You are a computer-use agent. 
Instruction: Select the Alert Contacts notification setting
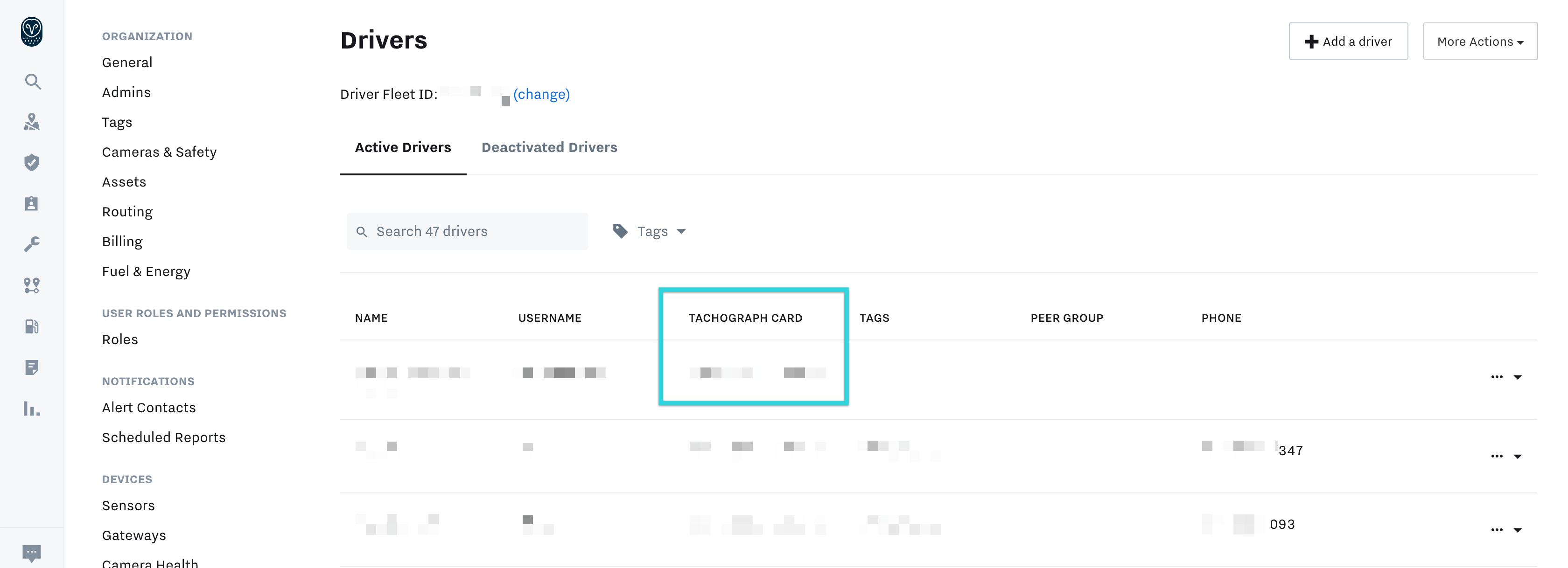[x=149, y=407]
